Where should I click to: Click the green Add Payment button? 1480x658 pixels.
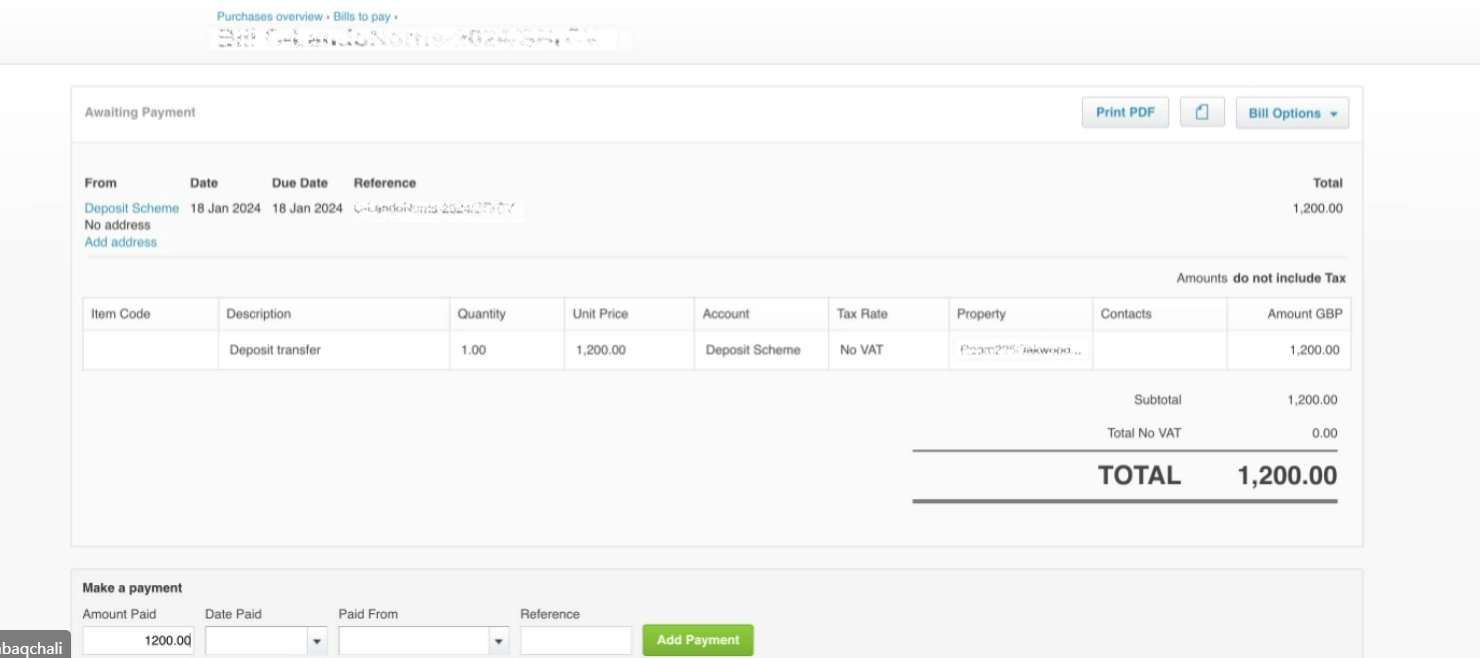pos(697,640)
